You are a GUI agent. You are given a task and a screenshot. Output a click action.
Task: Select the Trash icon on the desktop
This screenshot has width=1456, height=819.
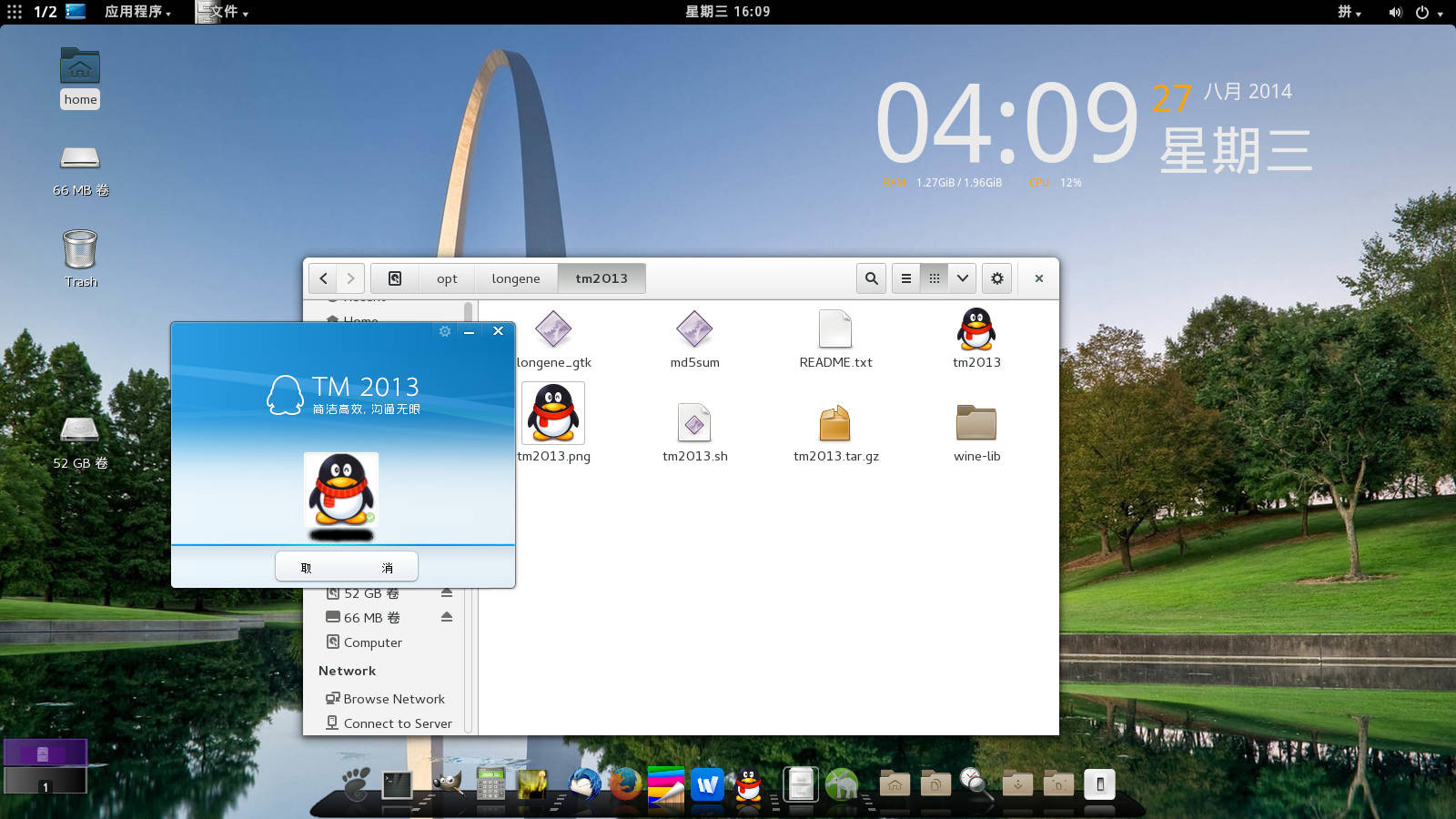pyautogui.click(x=80, y=258)
